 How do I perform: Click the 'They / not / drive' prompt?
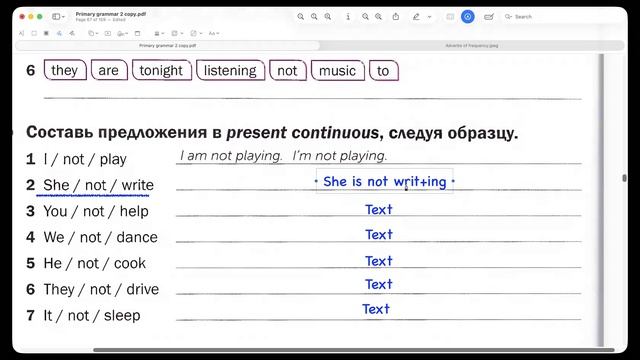click(x=101, y=289)
